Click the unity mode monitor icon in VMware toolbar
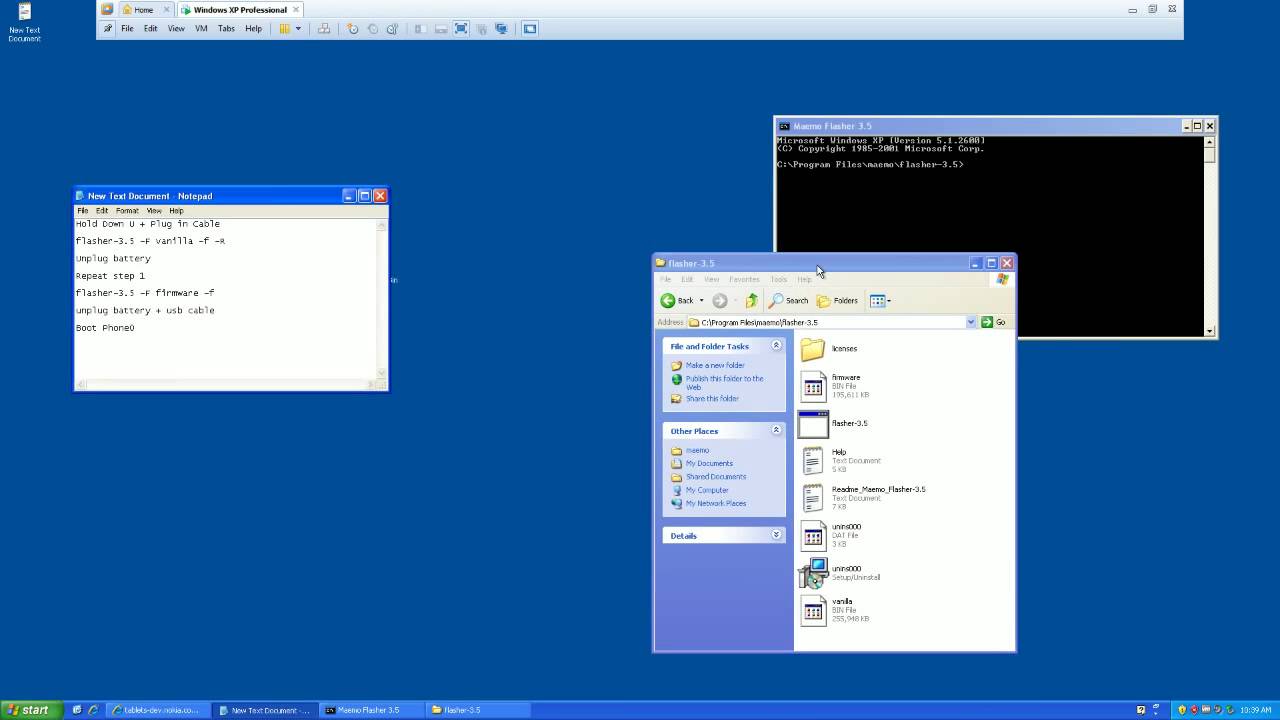1280x720 pixels. click(x=501, y=29)
